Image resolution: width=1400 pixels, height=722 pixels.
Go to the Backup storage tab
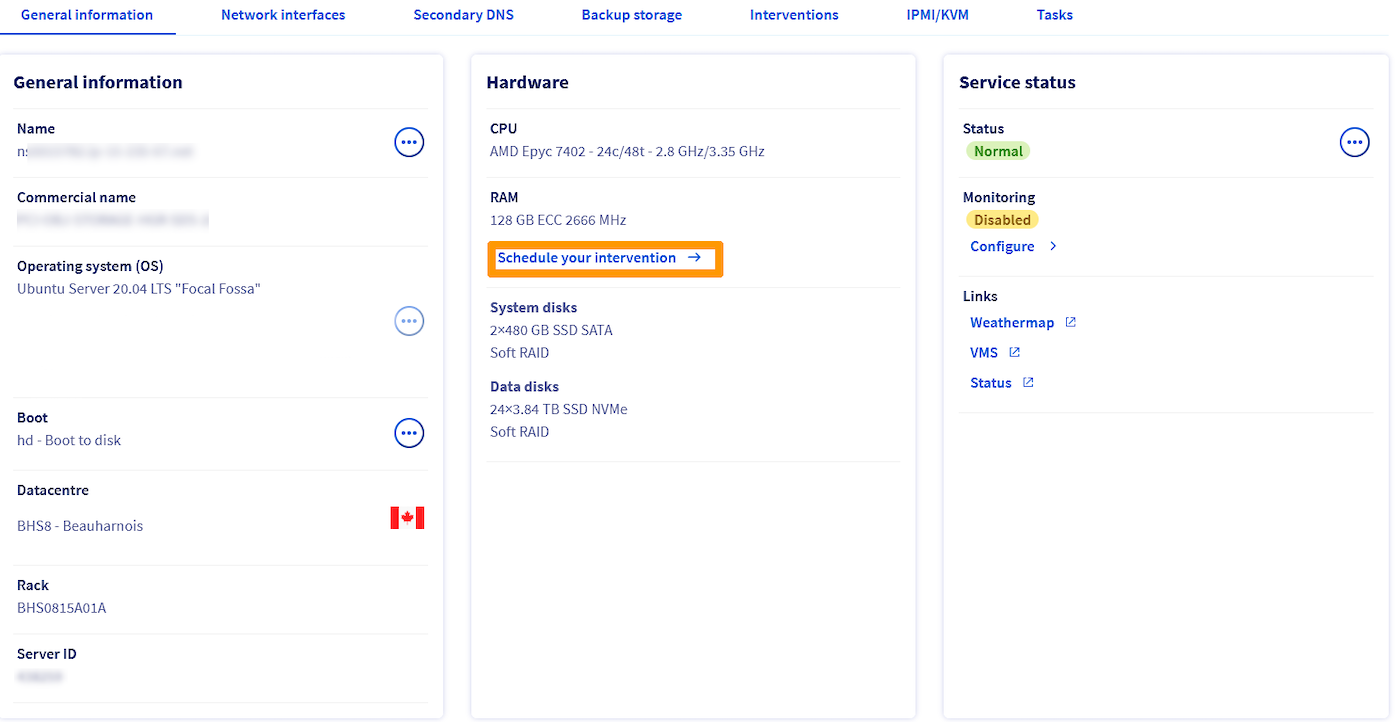[x=631, y=15]
